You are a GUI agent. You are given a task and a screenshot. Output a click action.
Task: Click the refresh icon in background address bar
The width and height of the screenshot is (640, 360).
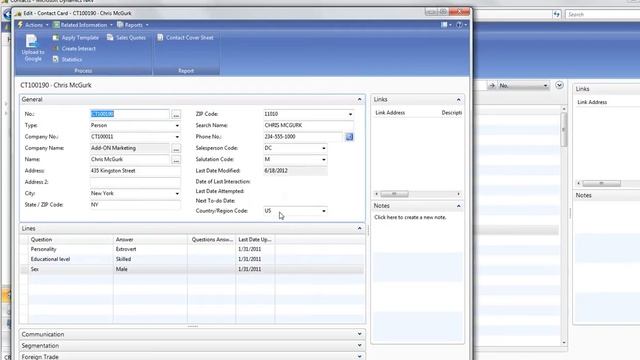[x=556, y=14]
